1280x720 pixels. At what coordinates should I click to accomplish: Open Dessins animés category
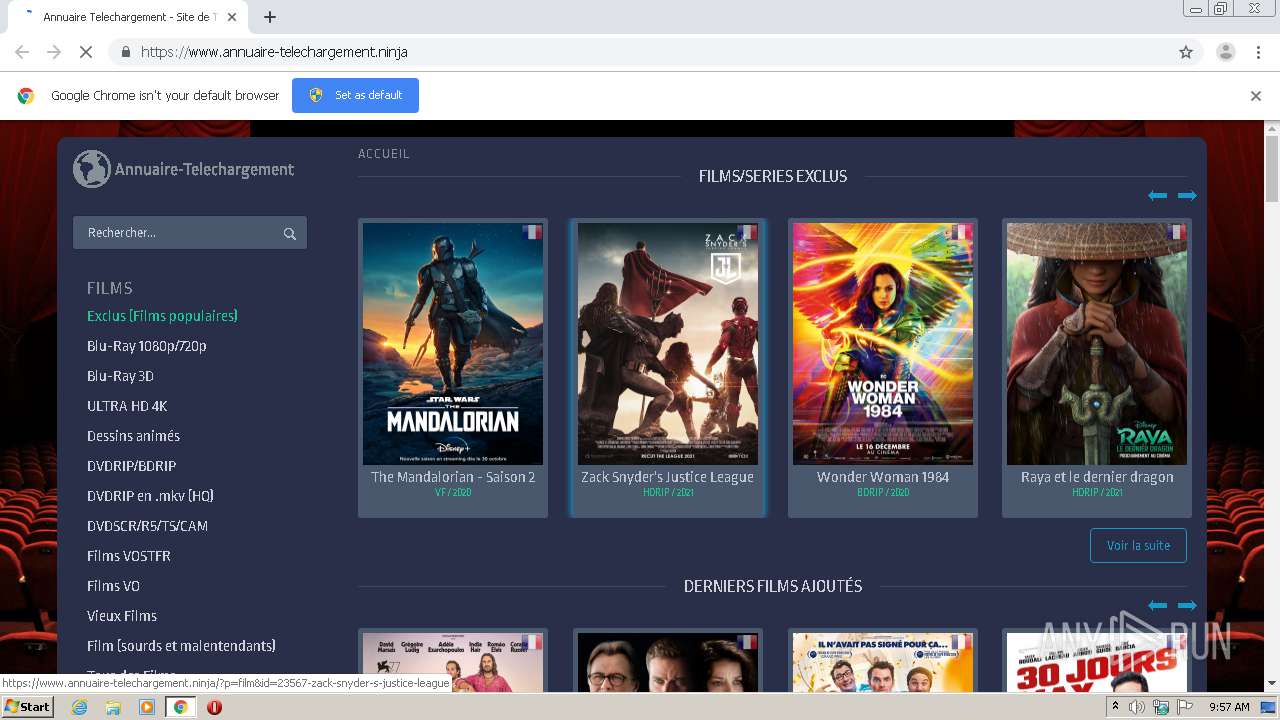click(x=133, y=436)
